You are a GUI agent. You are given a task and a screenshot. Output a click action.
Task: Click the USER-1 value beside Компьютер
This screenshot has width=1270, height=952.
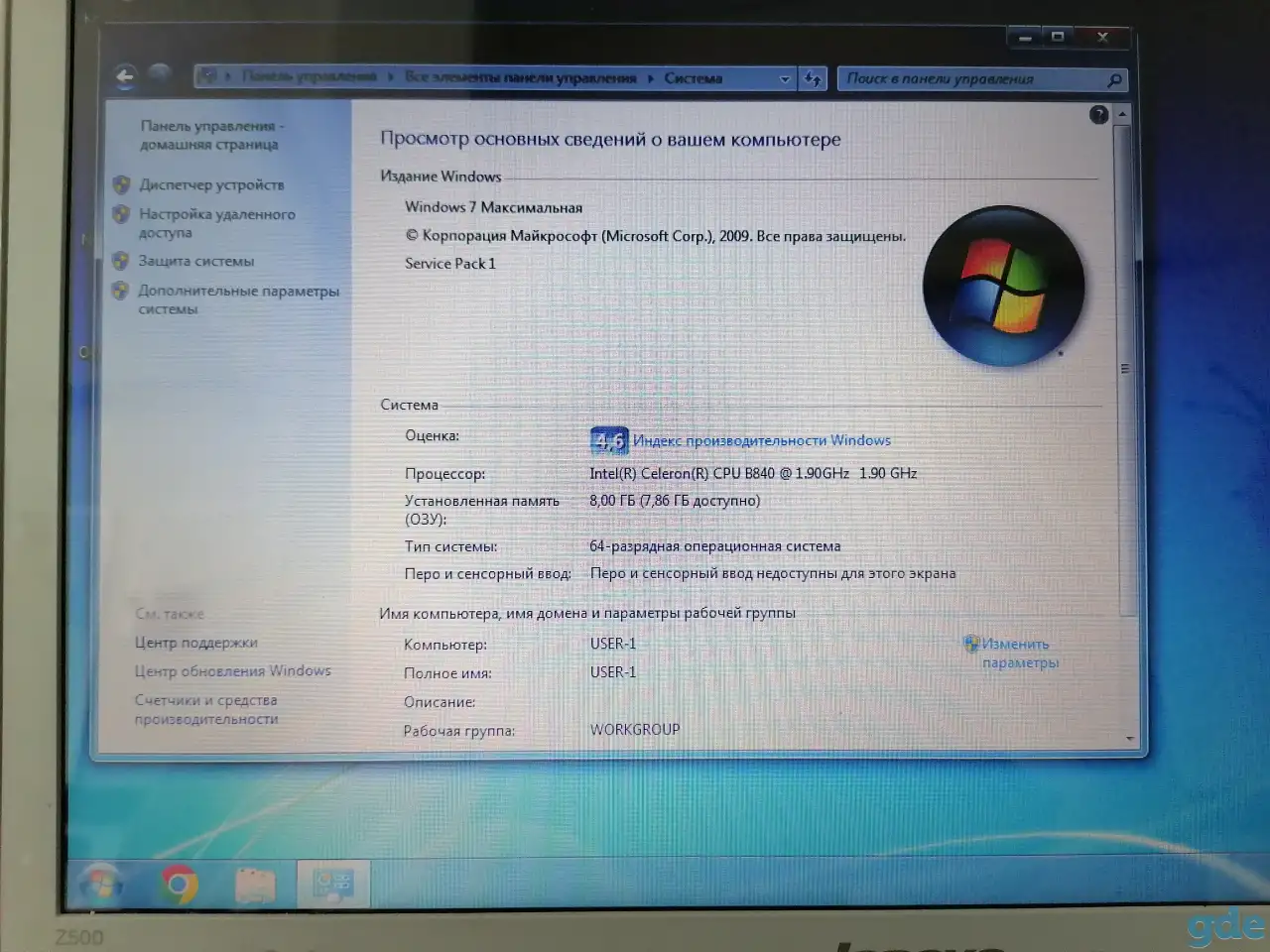pos(613,644)
